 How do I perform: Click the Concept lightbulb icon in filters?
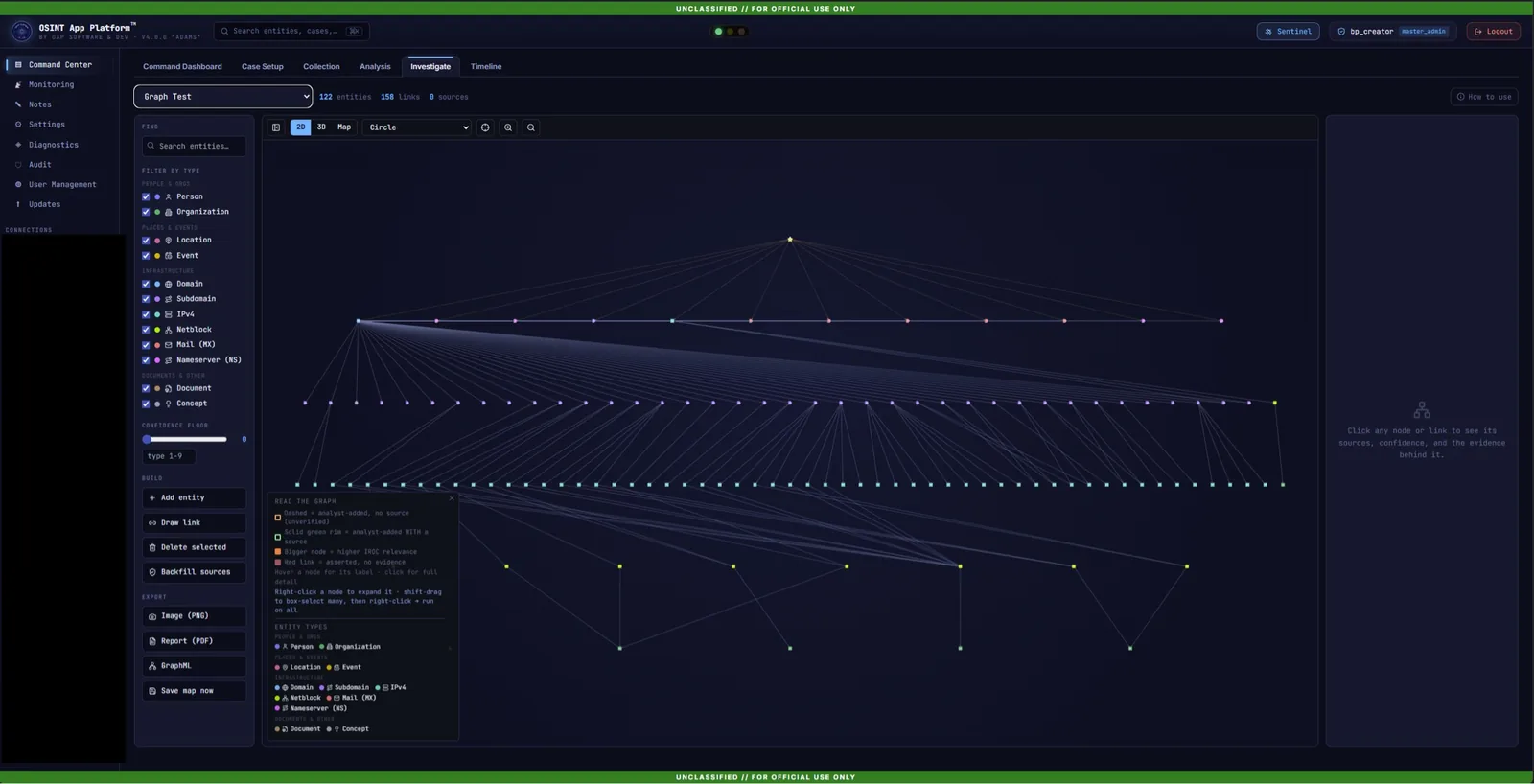169,404
